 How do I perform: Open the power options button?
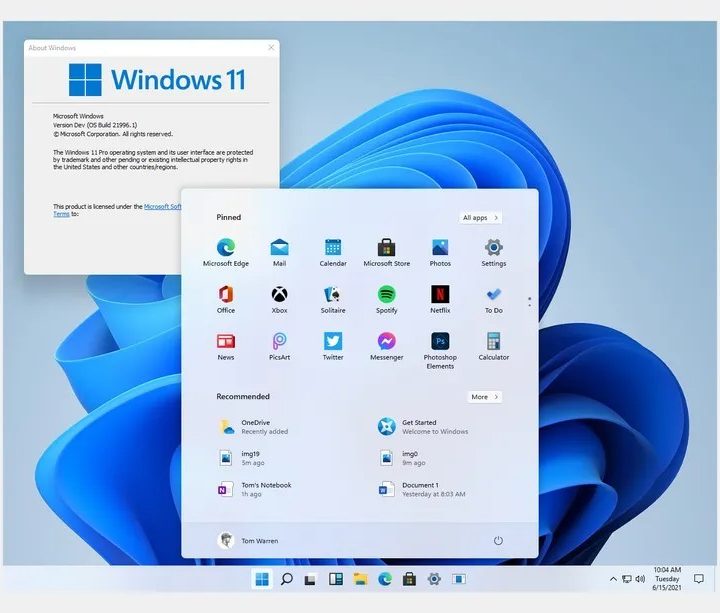pos(498,541)
